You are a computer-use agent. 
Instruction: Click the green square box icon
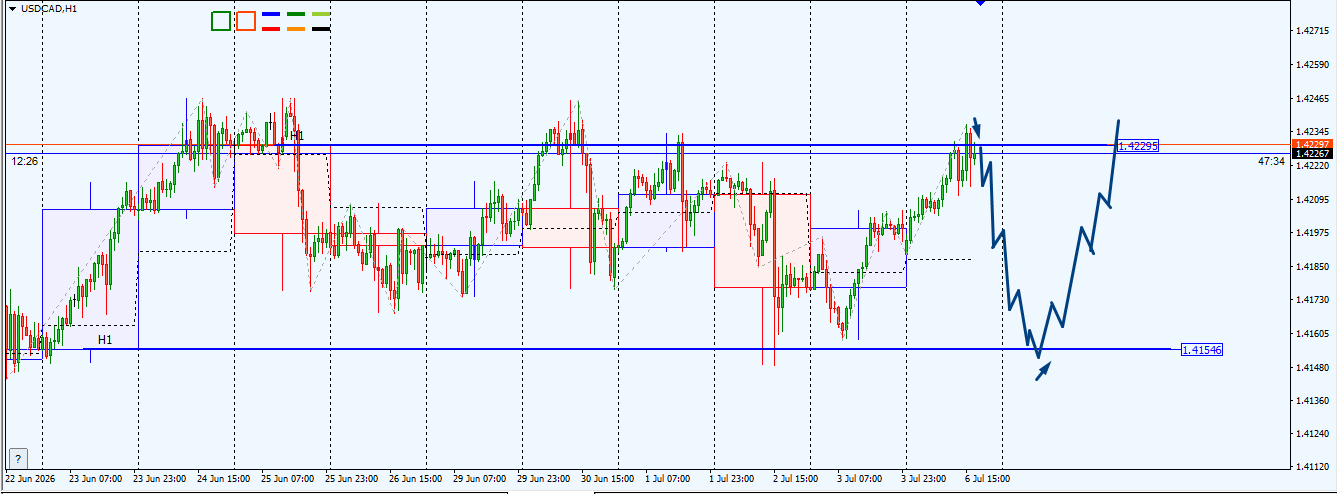[x=221, y=21]
